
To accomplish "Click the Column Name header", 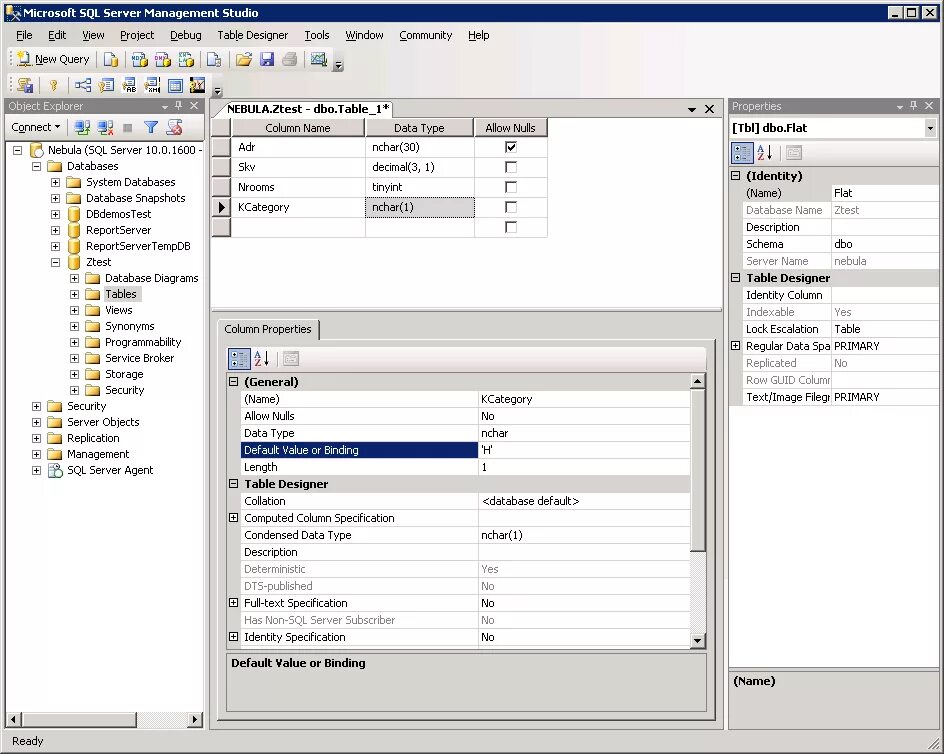I will coord(298,128).
